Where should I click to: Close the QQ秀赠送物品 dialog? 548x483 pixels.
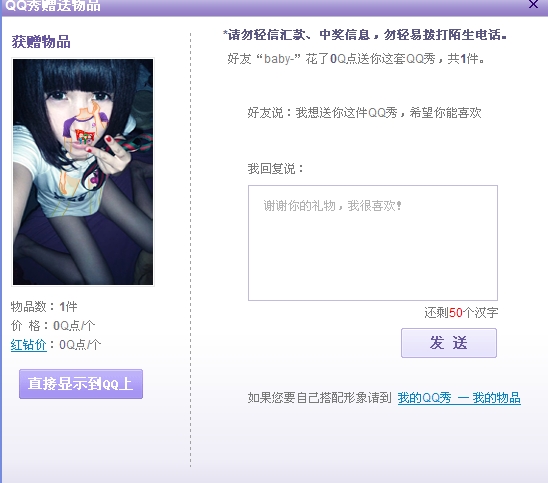pos(533,5)
